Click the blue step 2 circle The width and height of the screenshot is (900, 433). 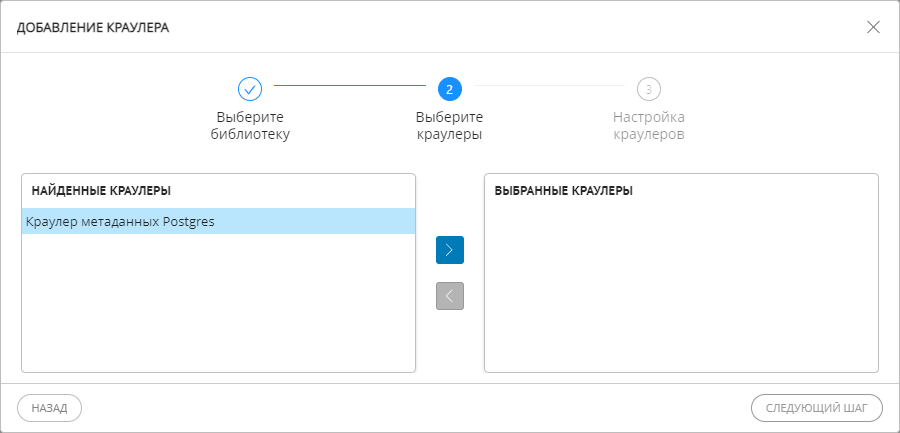(449, 89)
